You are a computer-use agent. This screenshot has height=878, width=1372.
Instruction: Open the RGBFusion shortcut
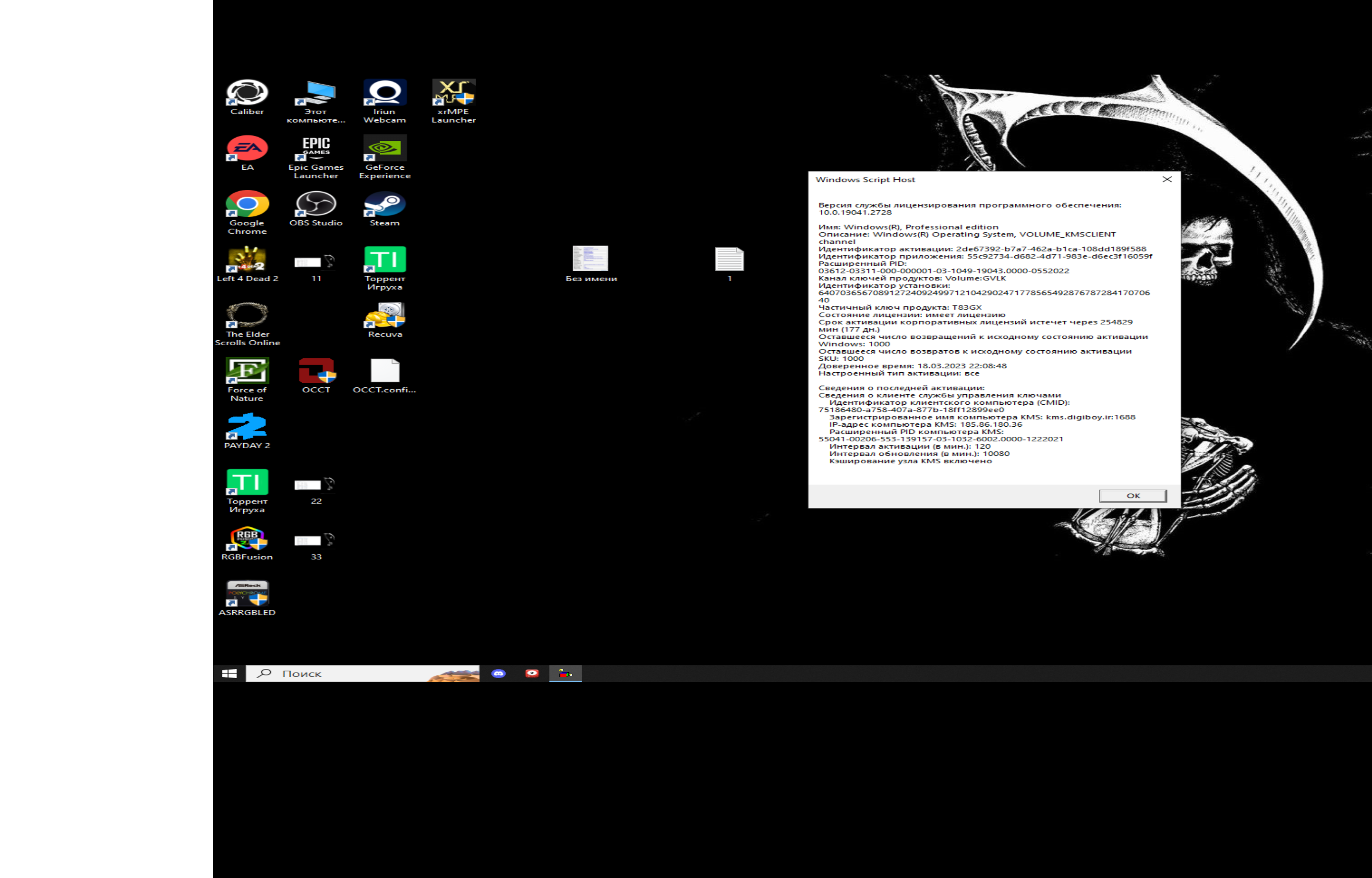point(247,543)
